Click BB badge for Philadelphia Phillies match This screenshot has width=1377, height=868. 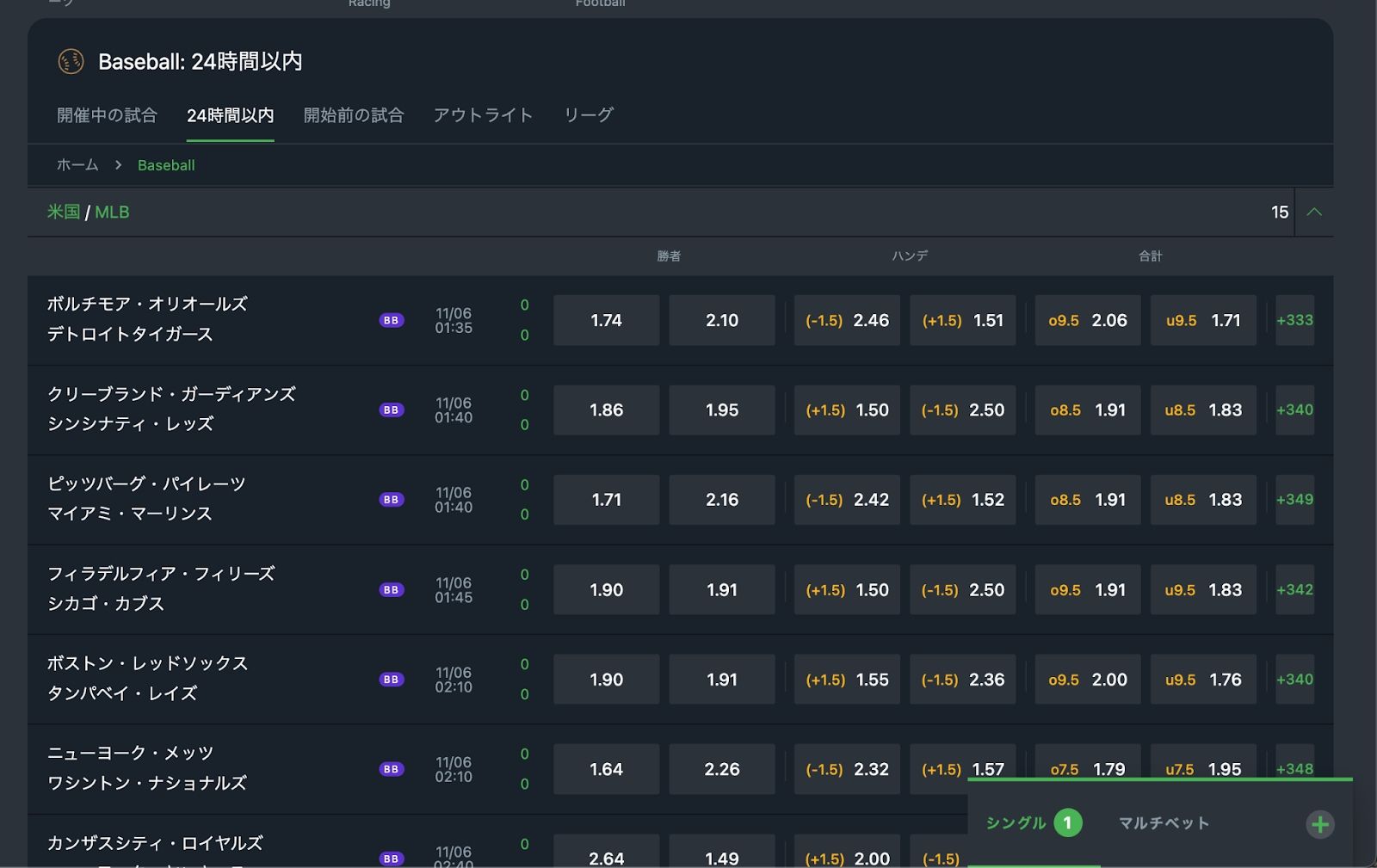click(392, 590)
